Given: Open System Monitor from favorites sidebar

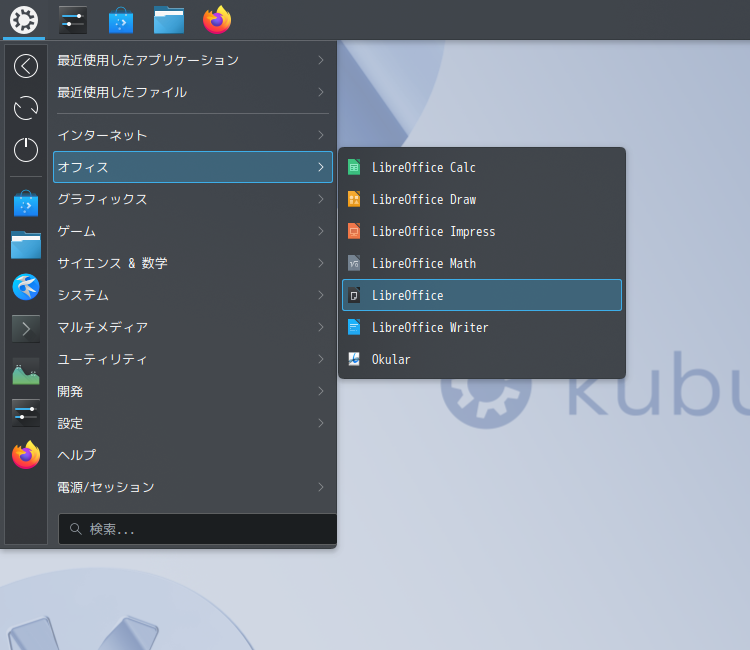Looking at the screenshot, I should 26,371.
